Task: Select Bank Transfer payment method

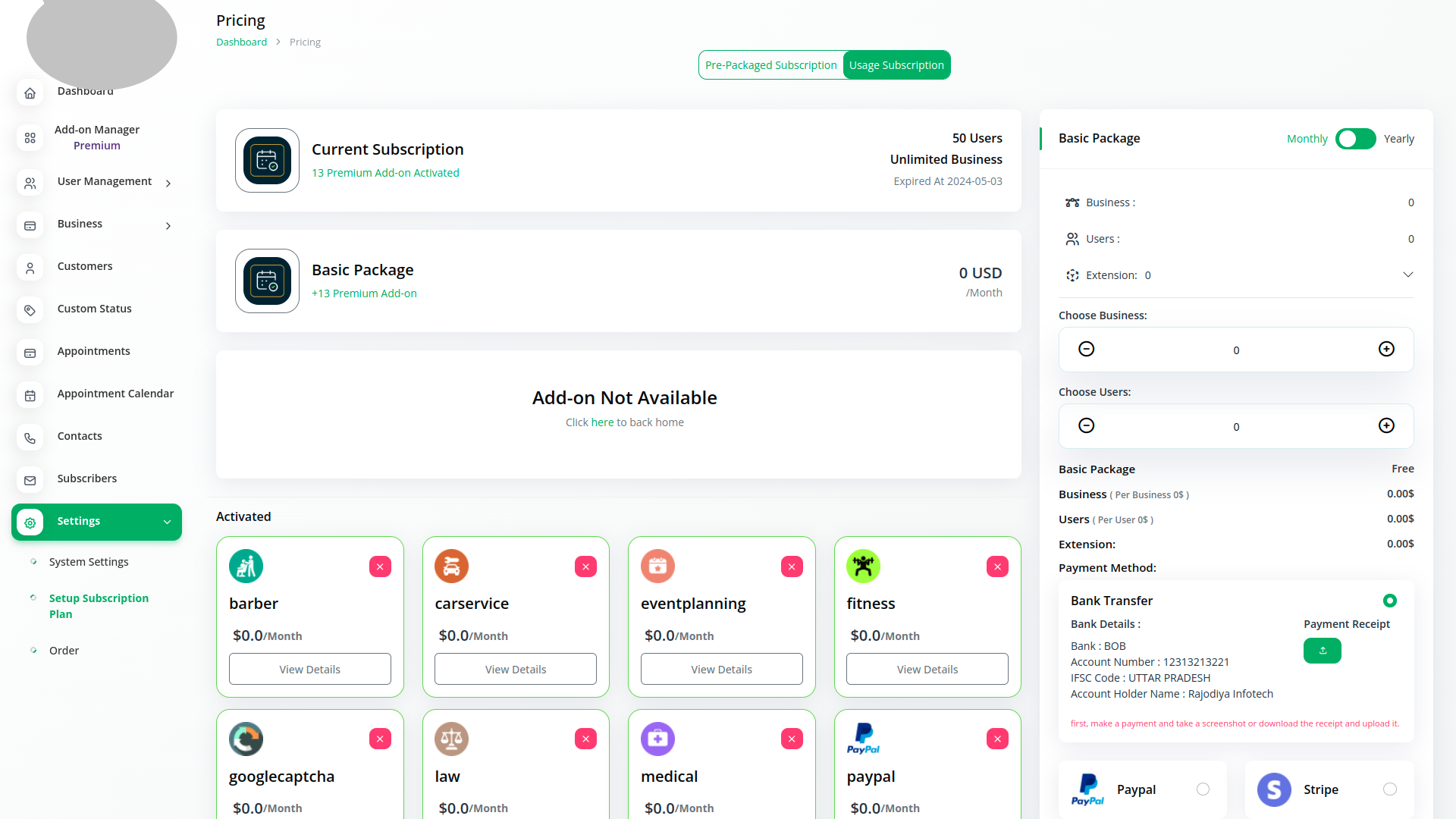Action: click(1390, 601)
